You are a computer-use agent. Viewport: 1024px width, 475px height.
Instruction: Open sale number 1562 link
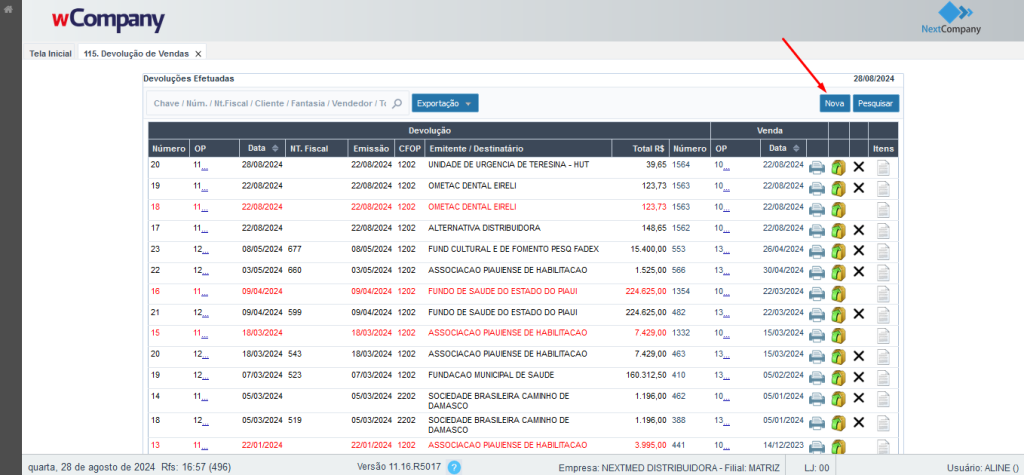[x=683, y=228]
